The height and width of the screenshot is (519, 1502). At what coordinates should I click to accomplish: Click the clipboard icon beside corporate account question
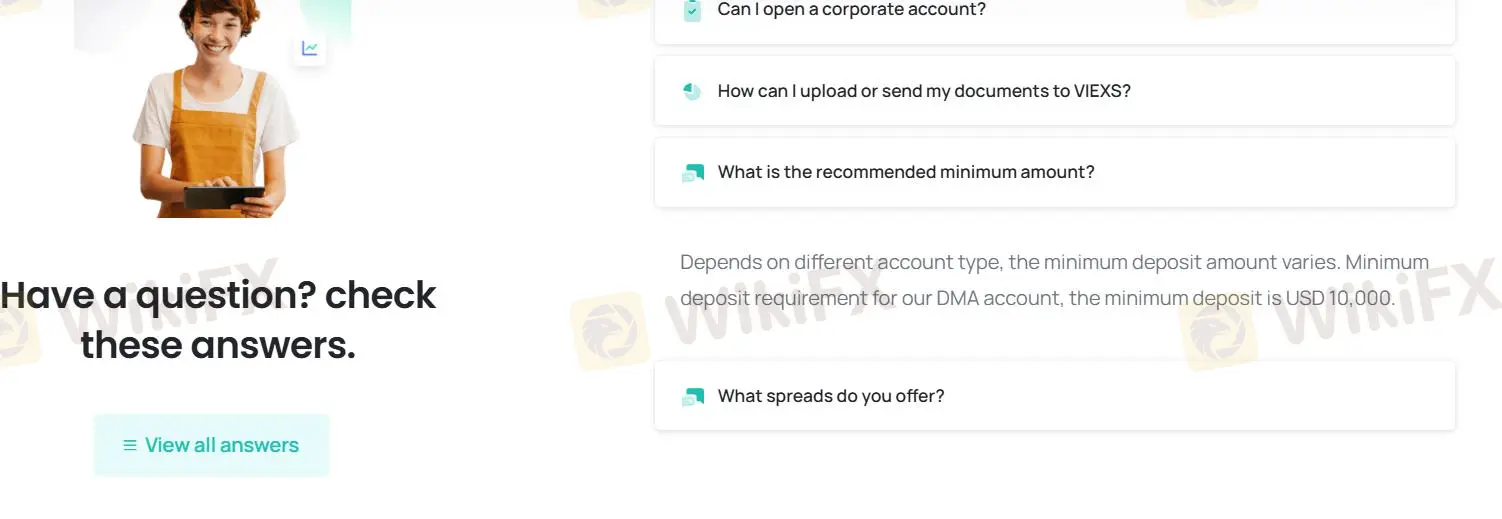pos(692,10)
